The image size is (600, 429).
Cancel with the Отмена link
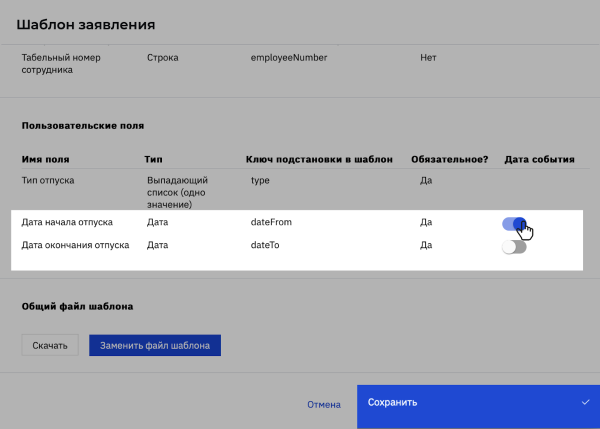click(324, 405)
